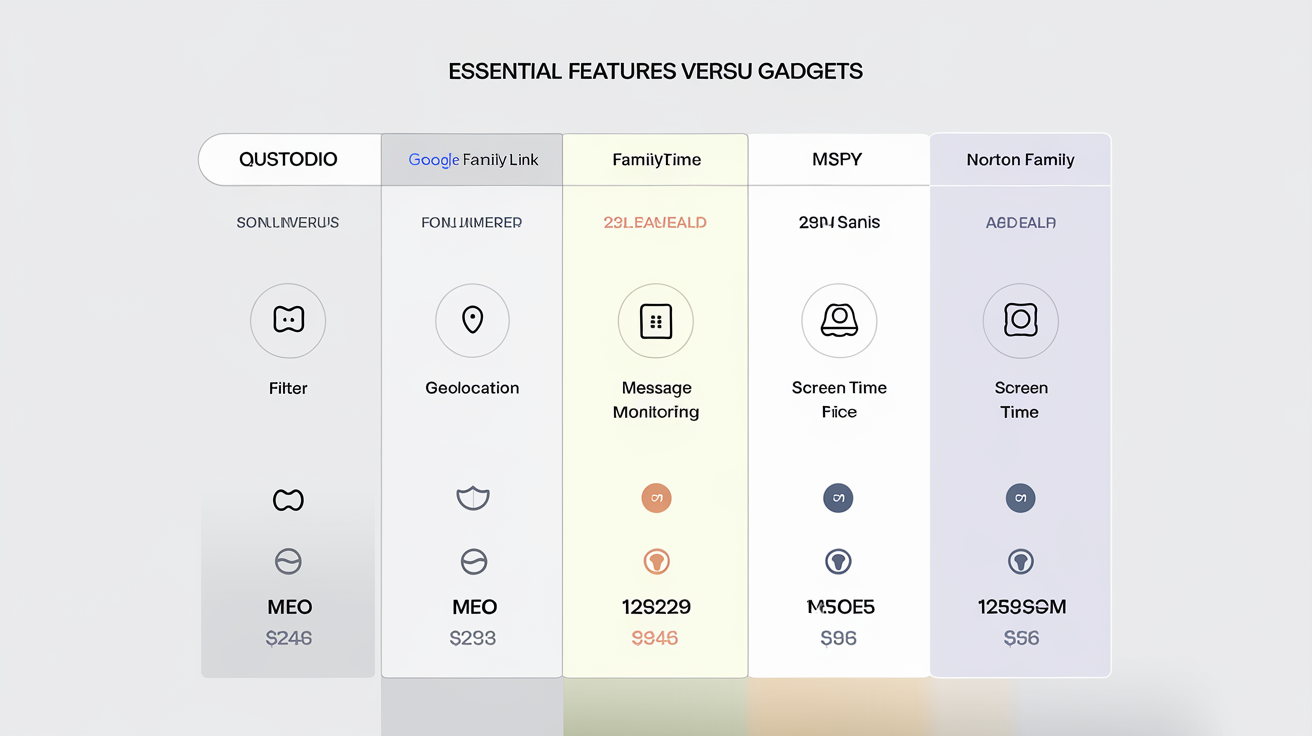The image size is (1312, 736).
Task: Click the $96 price in MSPY column
Action: point(838,638)
